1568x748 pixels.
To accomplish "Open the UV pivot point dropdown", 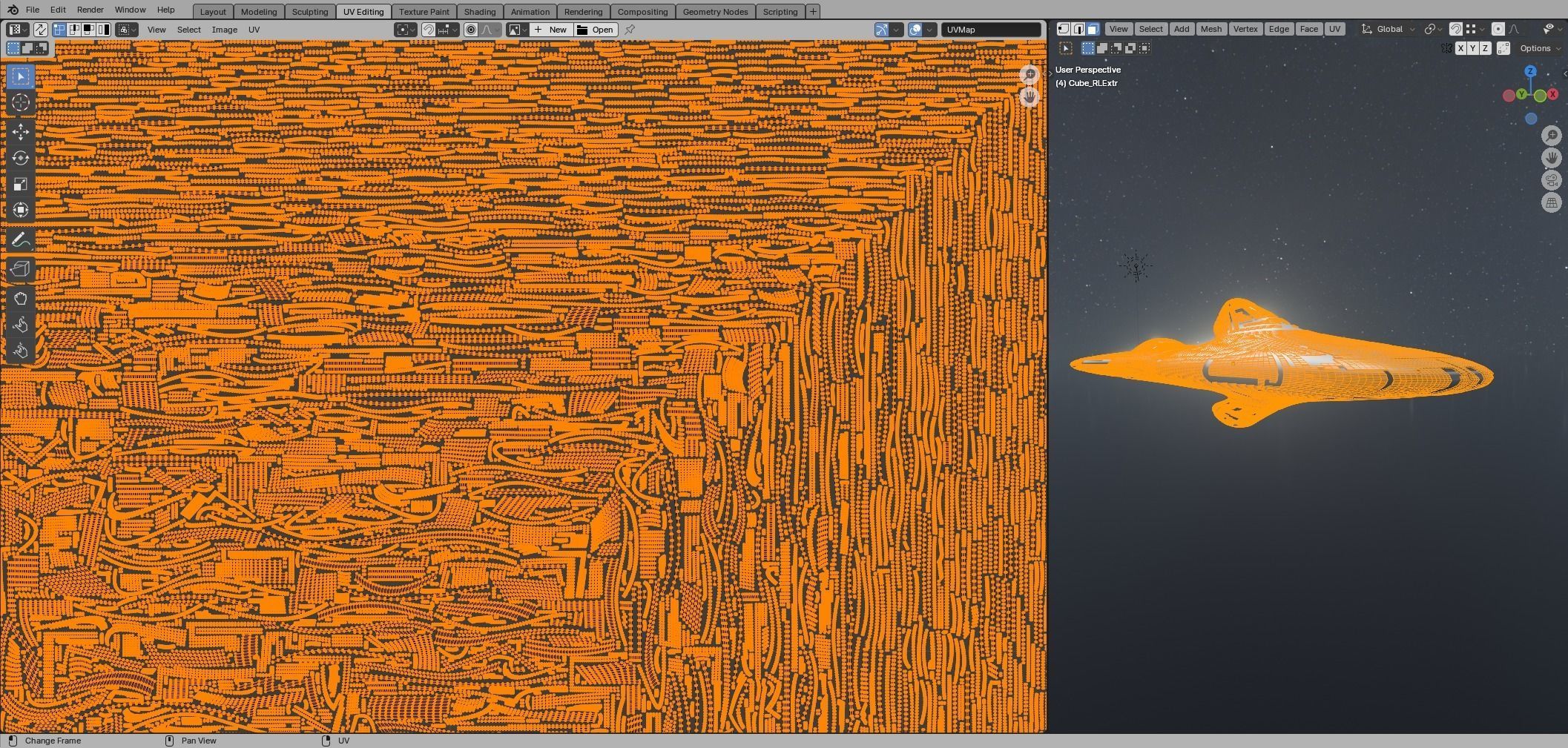I will 406,30.
